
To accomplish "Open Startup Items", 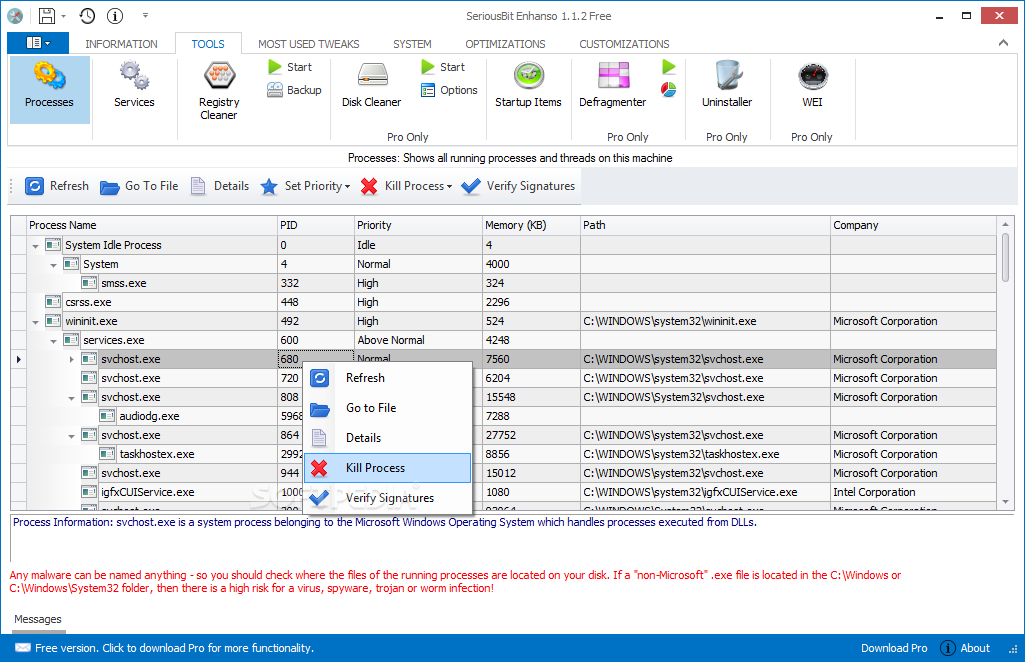I will click(528, 85).
